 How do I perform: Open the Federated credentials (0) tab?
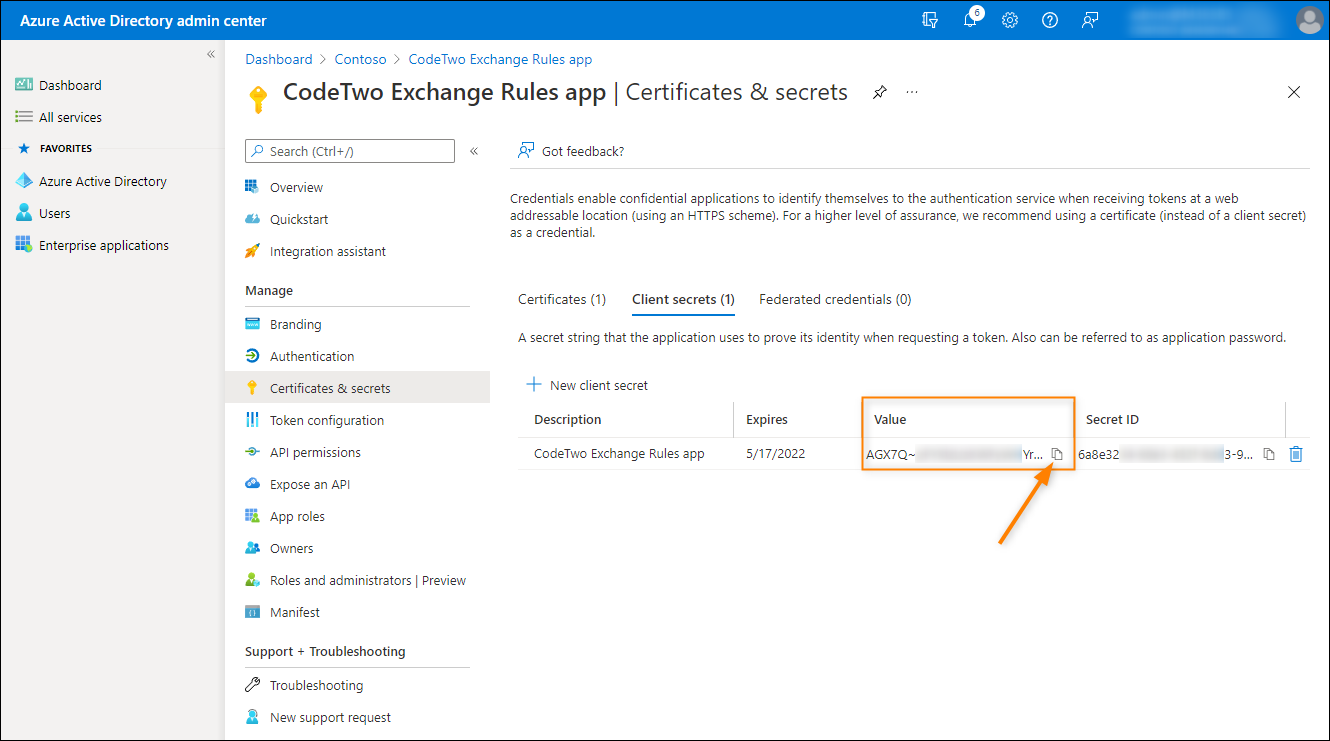(835, 299)
